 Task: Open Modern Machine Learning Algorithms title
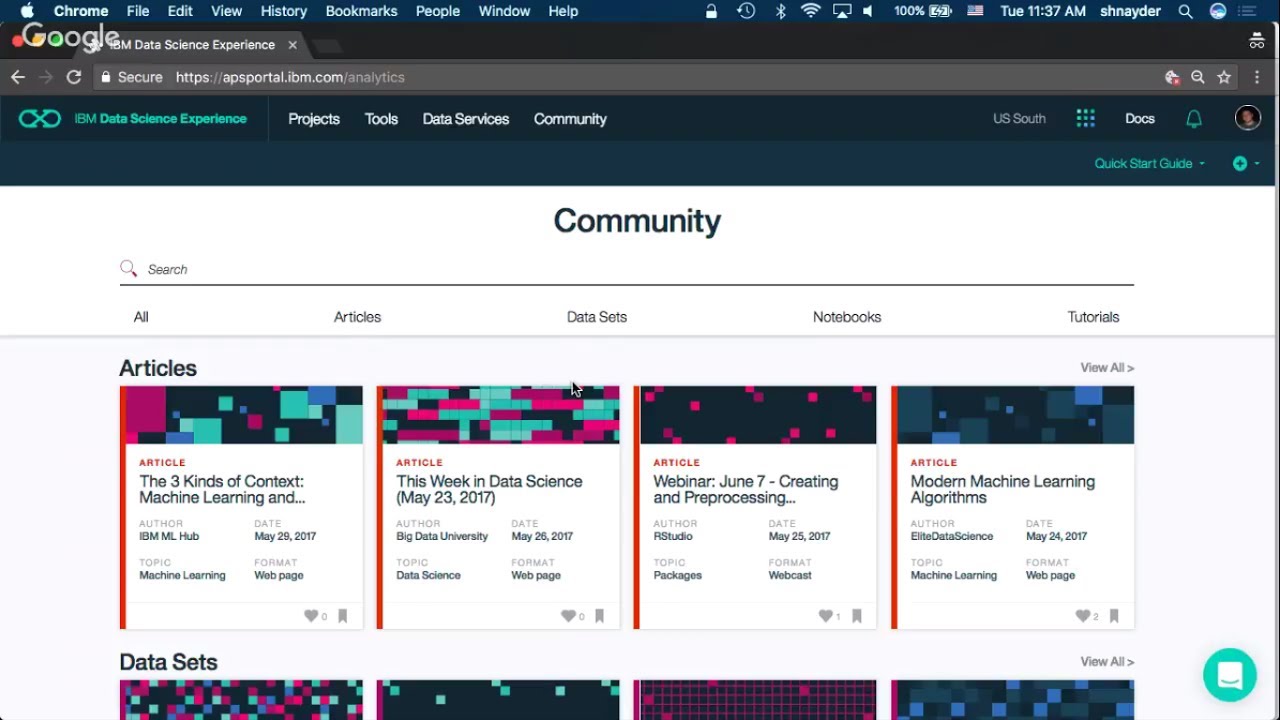click(x=1003, y=489)
